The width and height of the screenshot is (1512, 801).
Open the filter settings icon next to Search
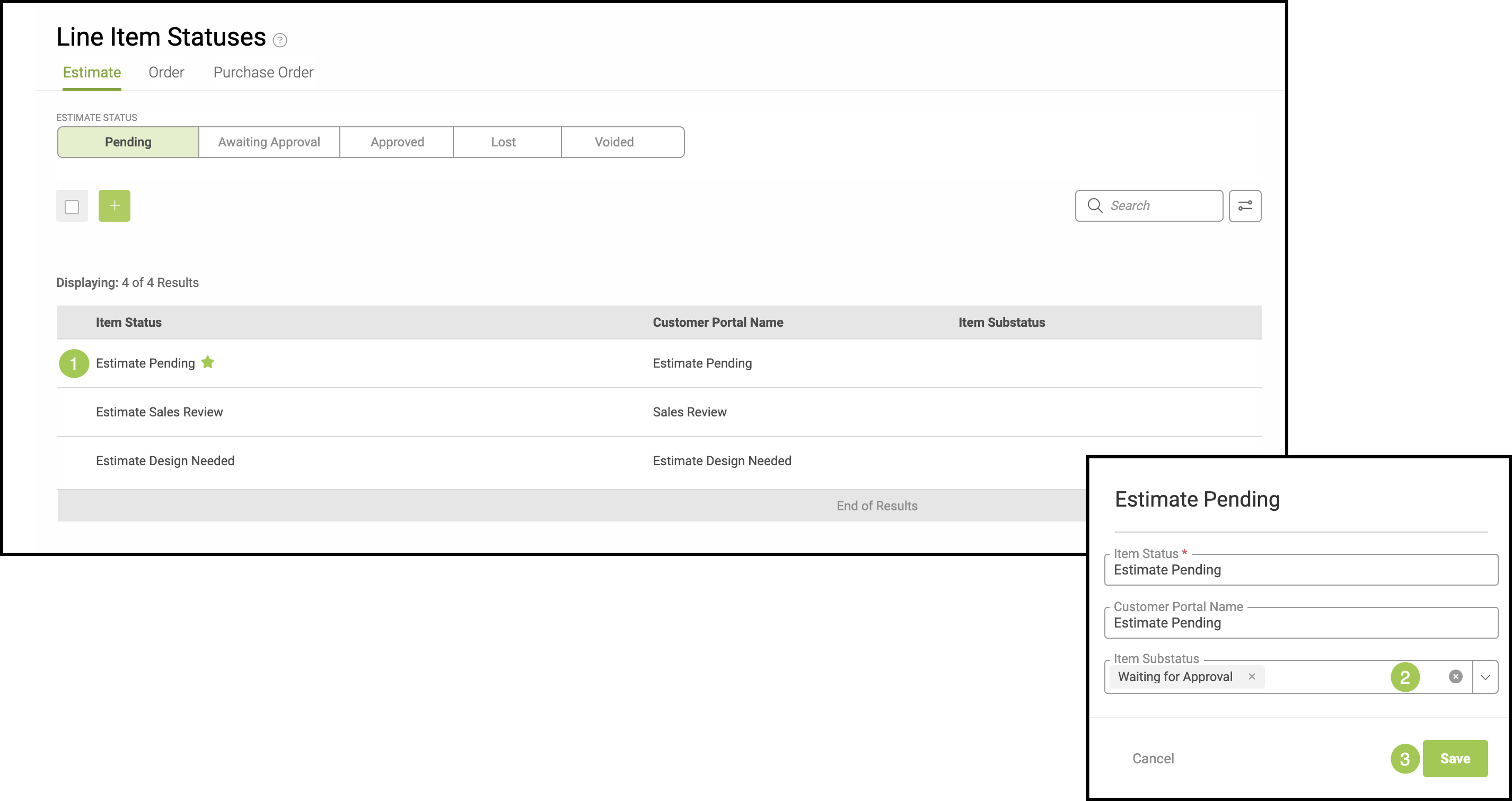pyautogui.click(x=1245, y=205)
